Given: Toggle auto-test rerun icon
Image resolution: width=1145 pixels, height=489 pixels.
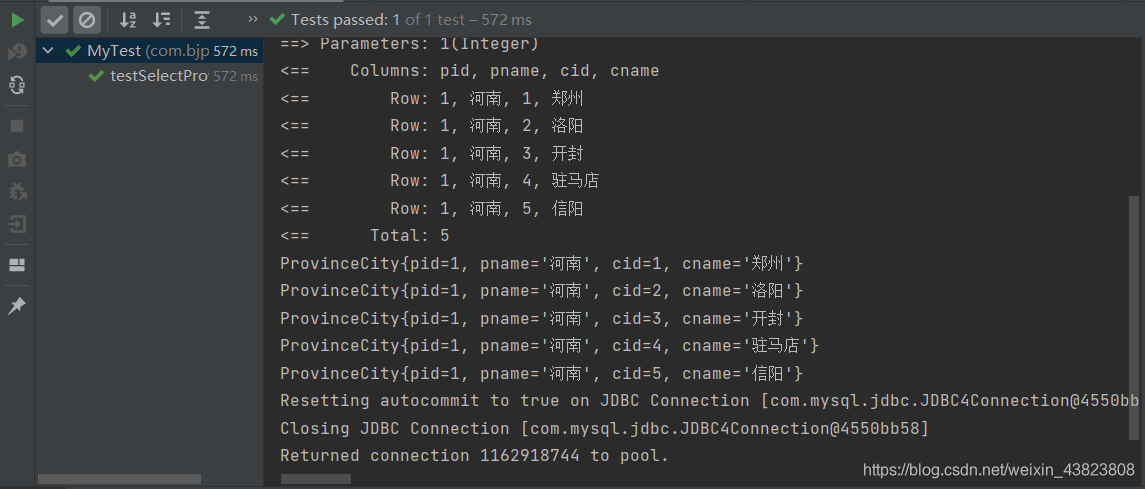Looking at the screenshot, I should [x=17, y=85].
